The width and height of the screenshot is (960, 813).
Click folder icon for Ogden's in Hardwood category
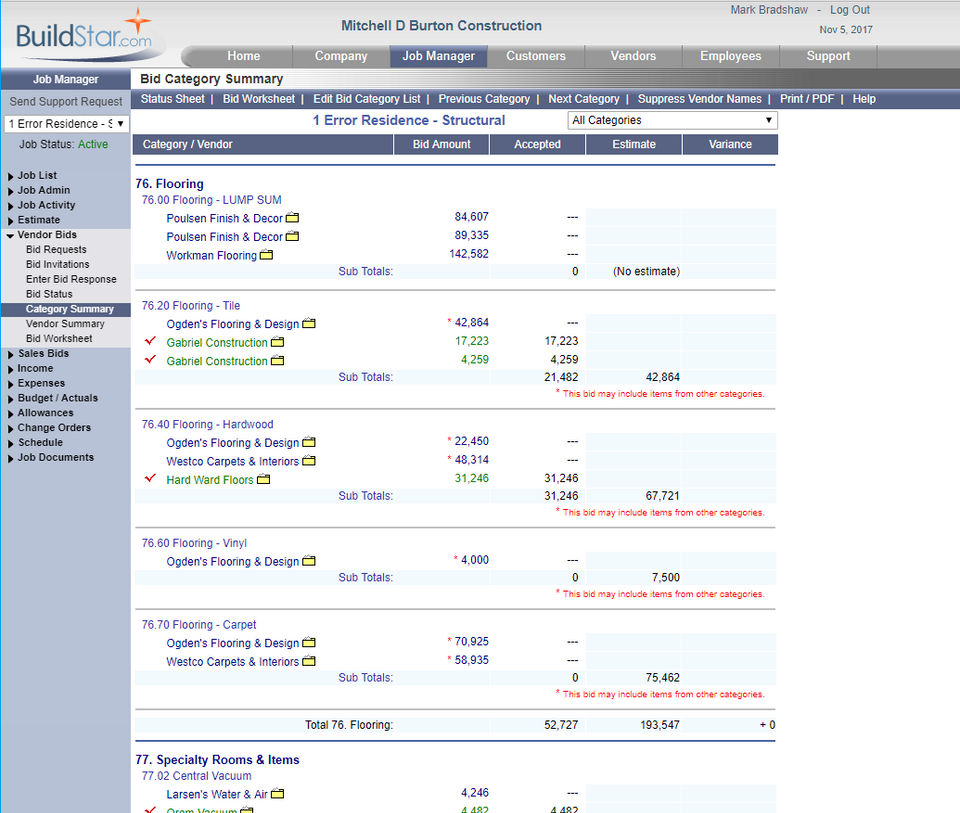tap(309, 442)
